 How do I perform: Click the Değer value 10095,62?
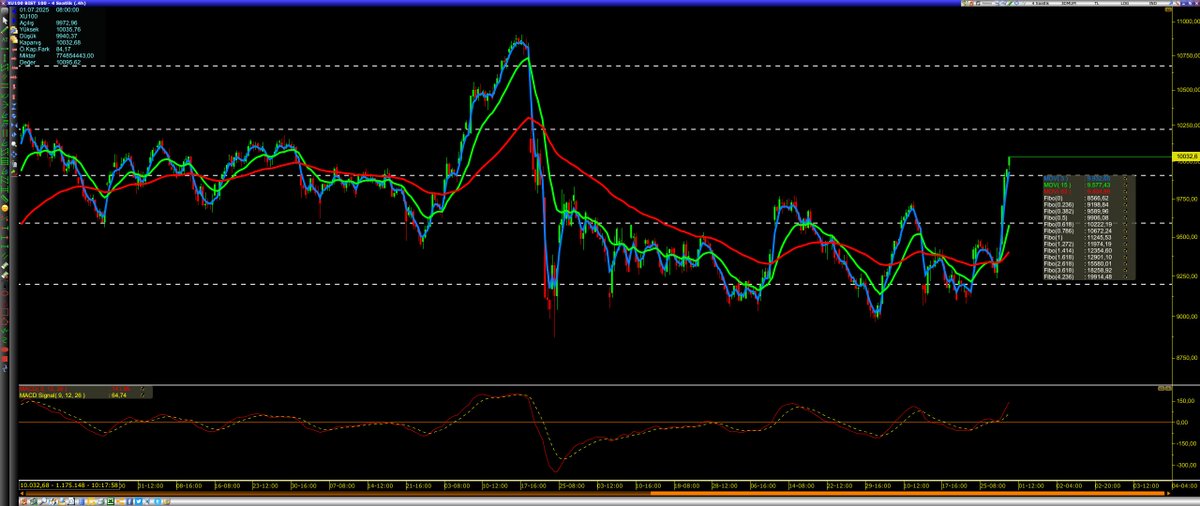[x=68, y=62]
